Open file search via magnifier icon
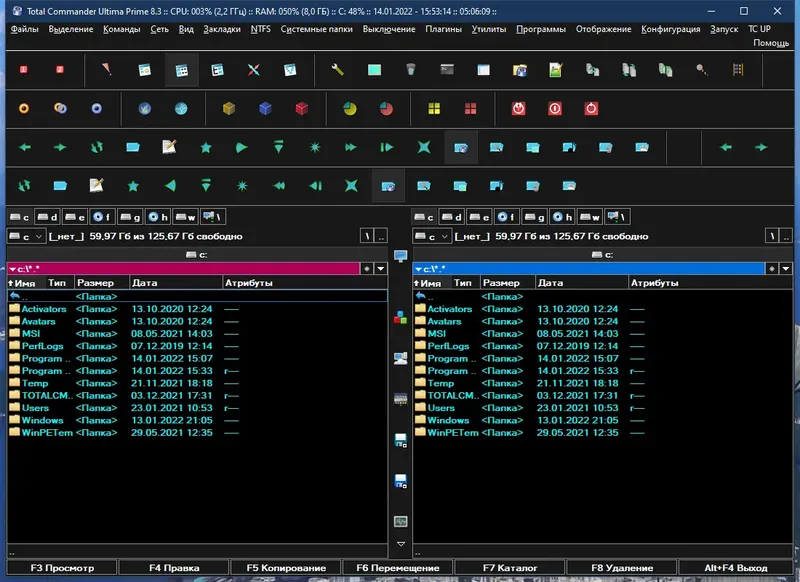The width and height of the screenshot is (800, 582). [x=702, y=70]
